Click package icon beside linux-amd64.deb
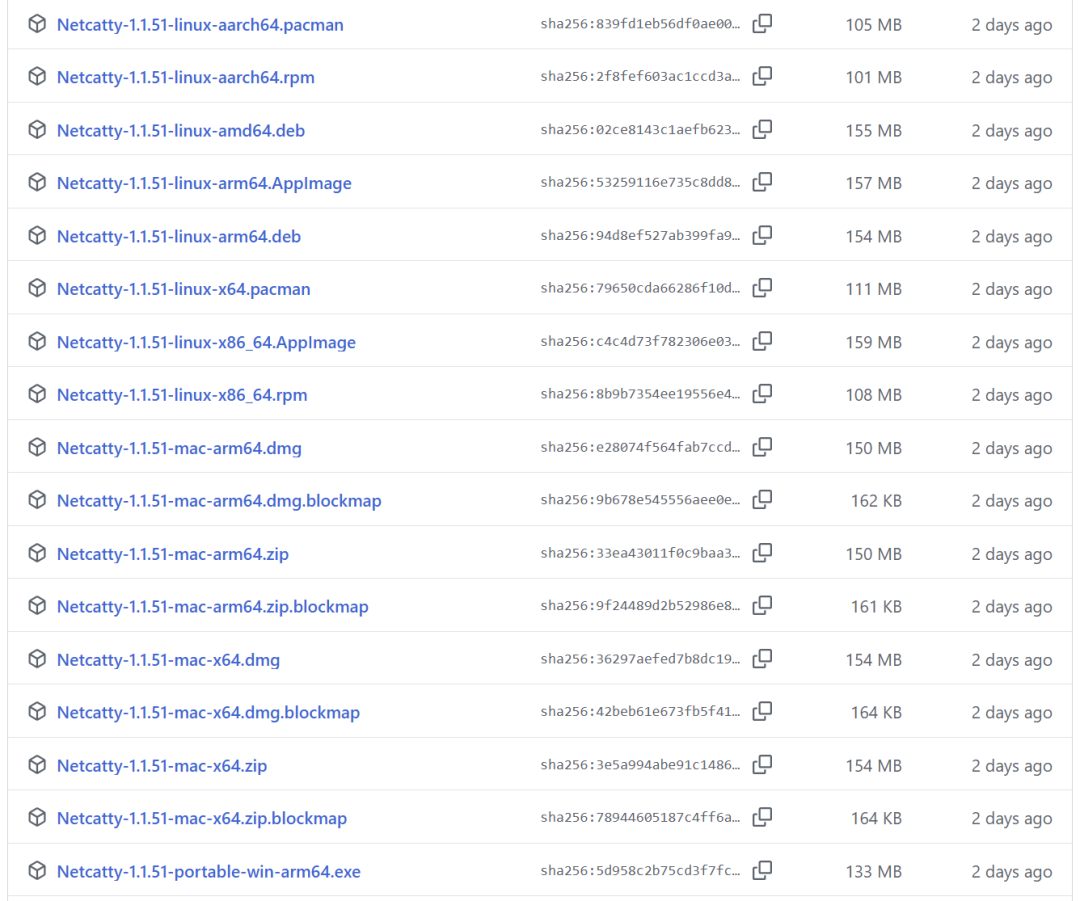The height and width of the screenshot is (901, 1080). tap(37, 130)
